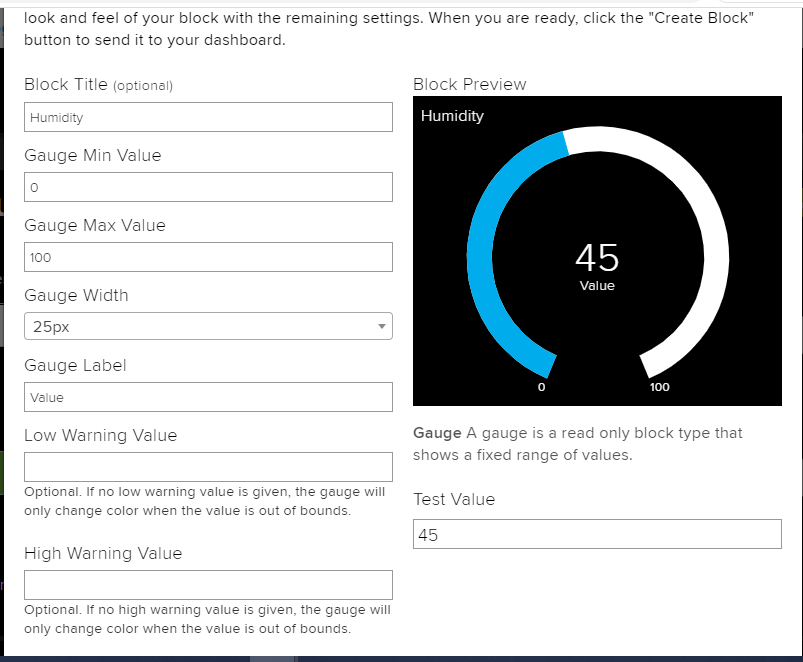This screenshot has height=662, width=803.
Task: Click the bold Gauge description word
Action: tap(437, 433)
